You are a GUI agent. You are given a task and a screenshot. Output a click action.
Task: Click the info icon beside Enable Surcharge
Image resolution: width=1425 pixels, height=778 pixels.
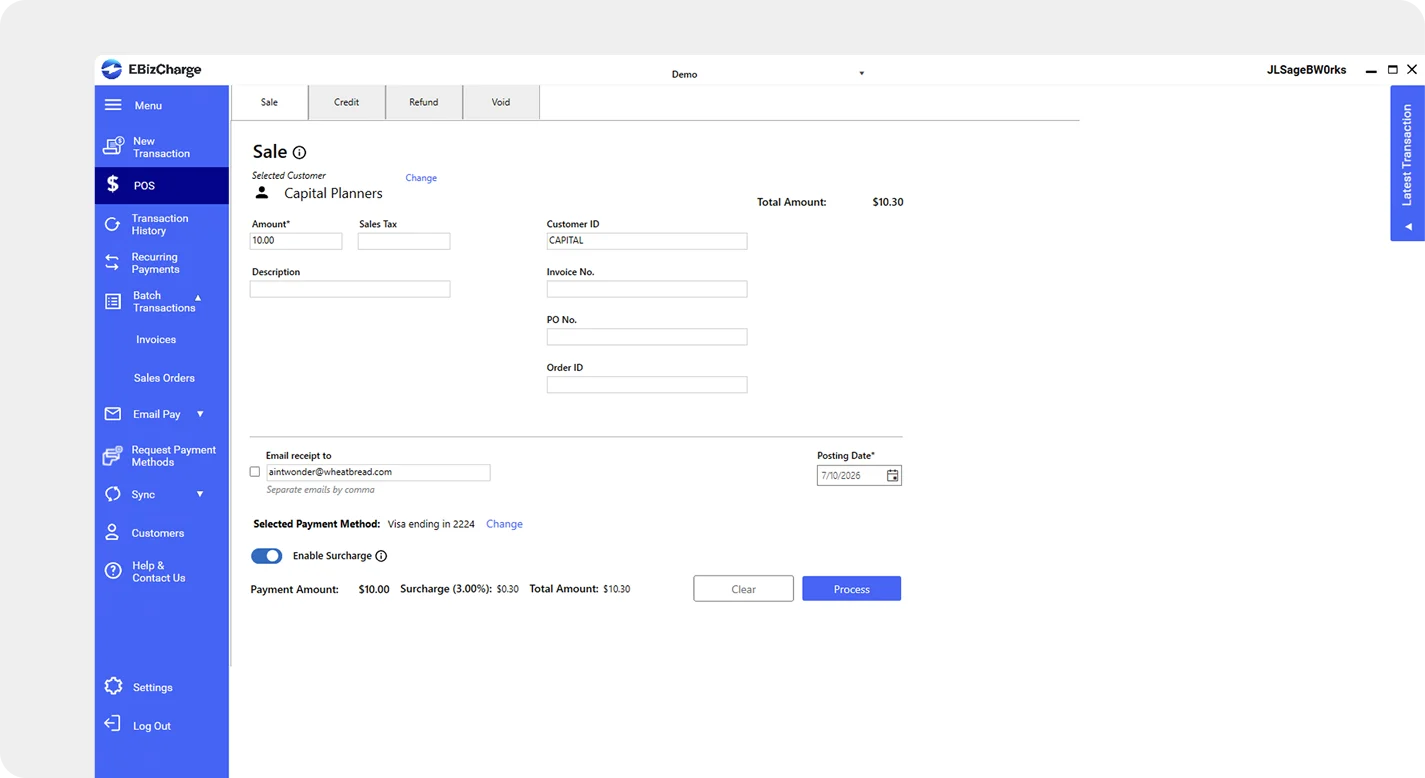point(381,556)
